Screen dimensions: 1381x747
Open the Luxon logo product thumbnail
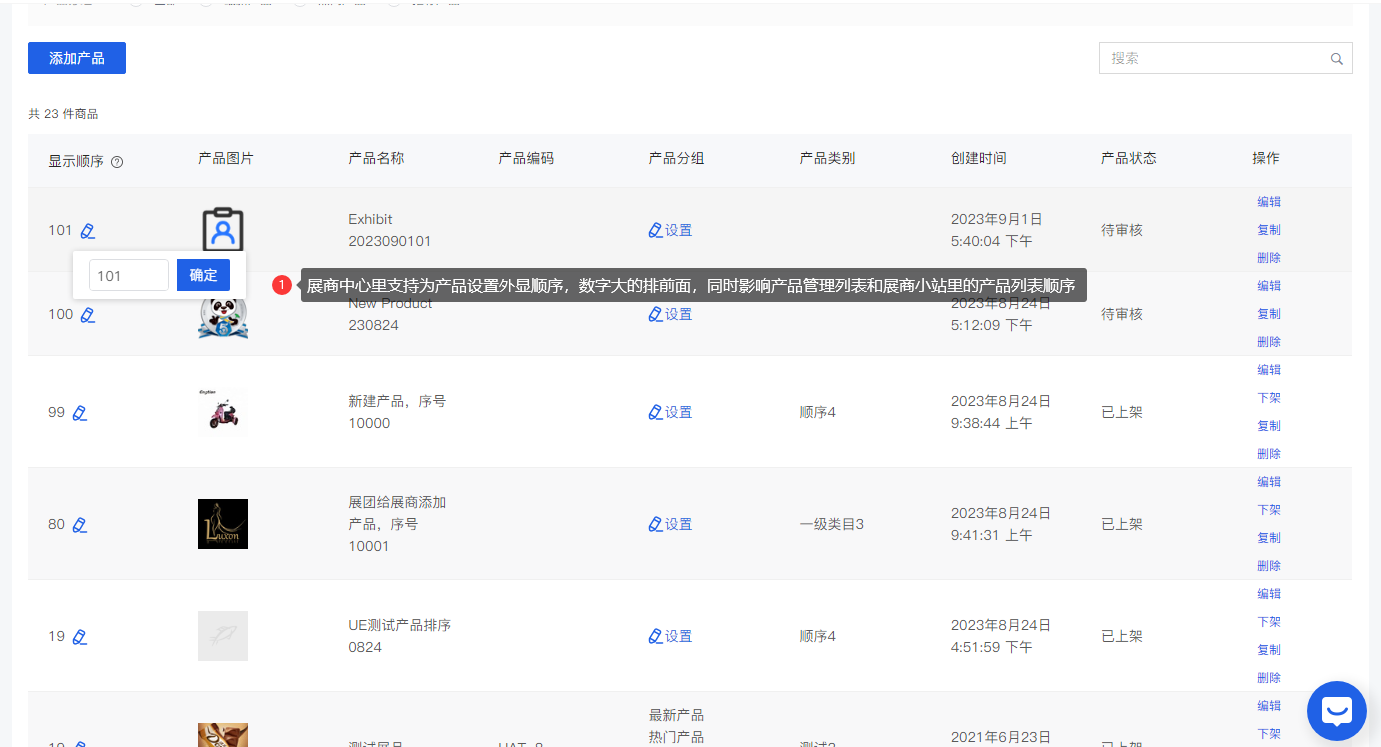223,524
